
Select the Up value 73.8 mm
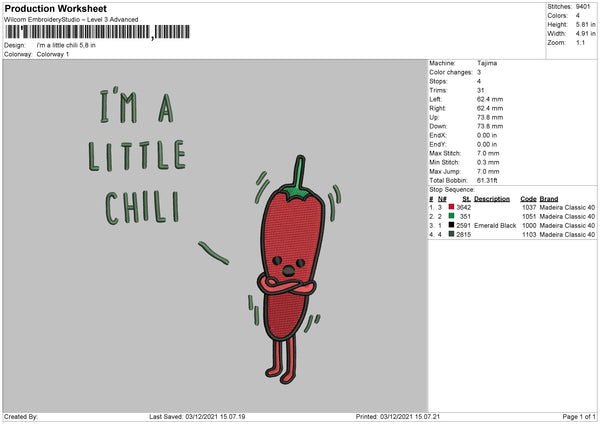490,117
